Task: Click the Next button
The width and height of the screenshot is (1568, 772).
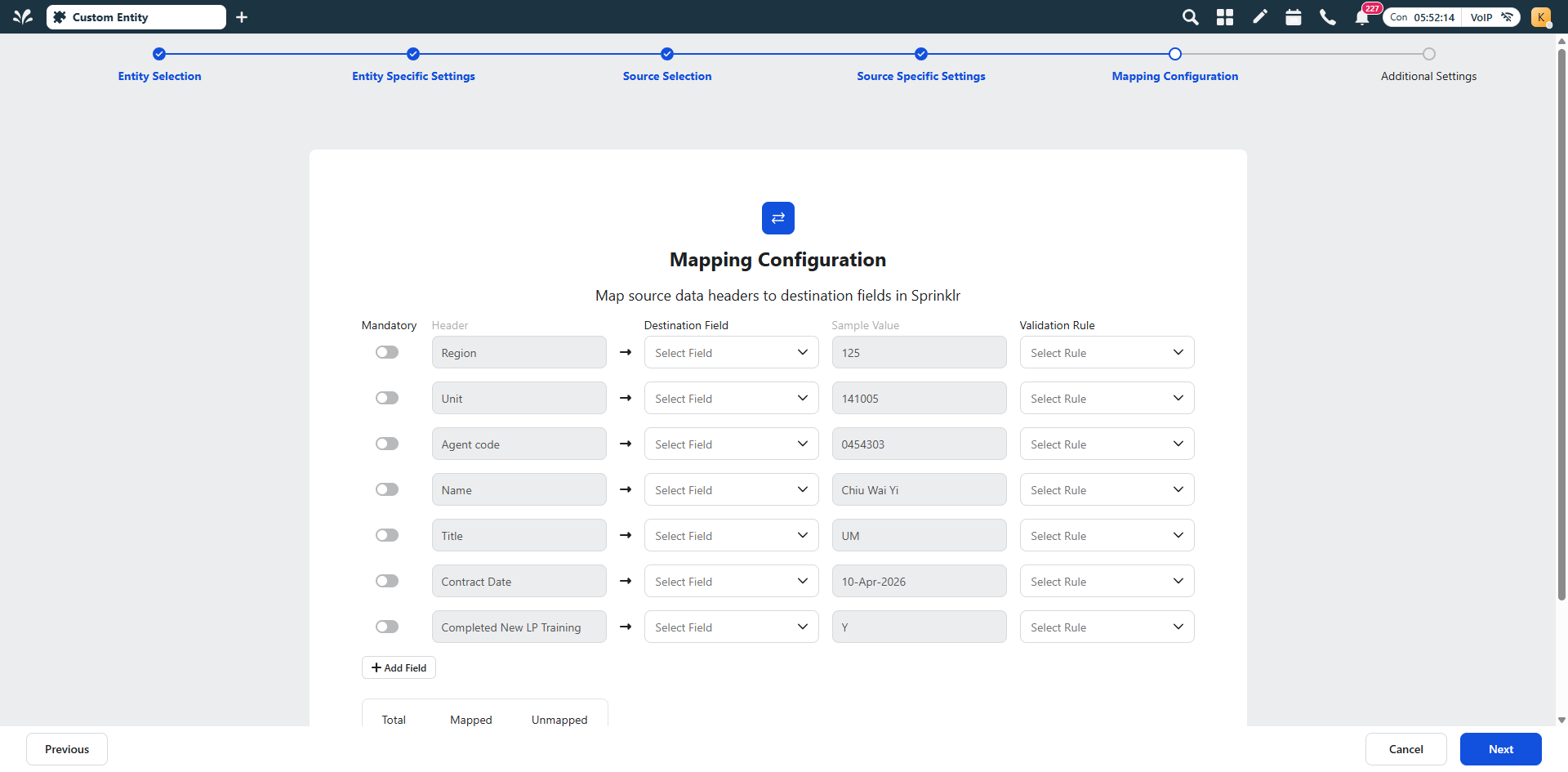Action: [x=1501, y=749]
